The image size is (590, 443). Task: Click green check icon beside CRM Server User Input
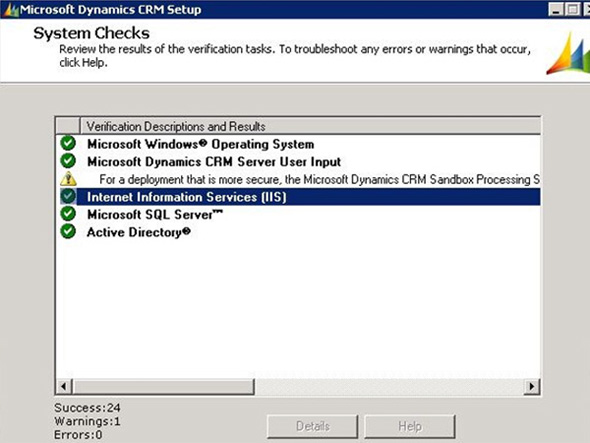coord(68,161)
